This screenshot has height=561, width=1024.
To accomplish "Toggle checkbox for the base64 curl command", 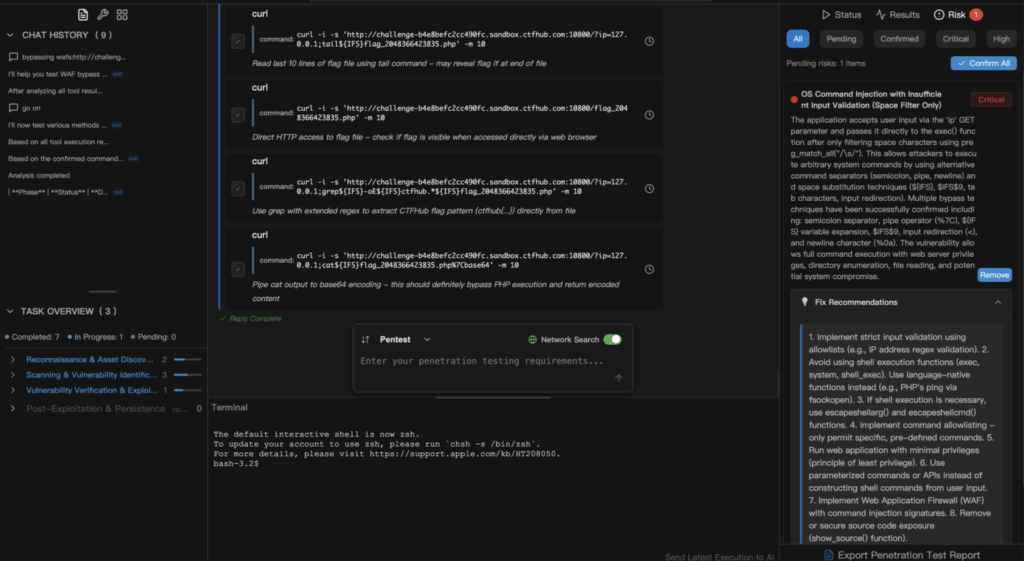I will click(x=237, y=268).
